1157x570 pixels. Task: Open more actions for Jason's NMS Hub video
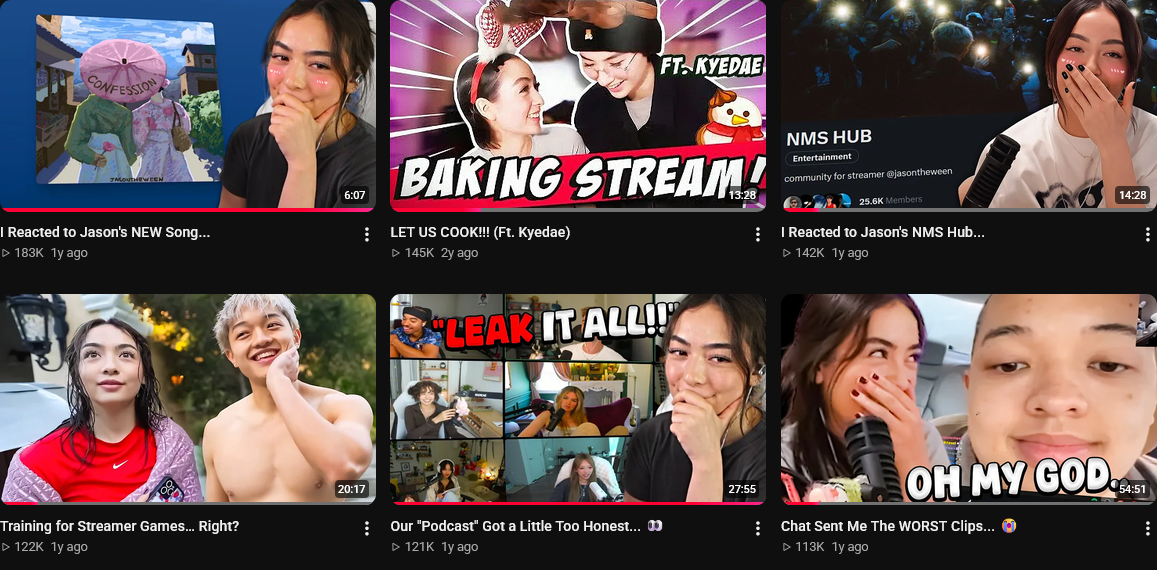[x=1147, y=234]
